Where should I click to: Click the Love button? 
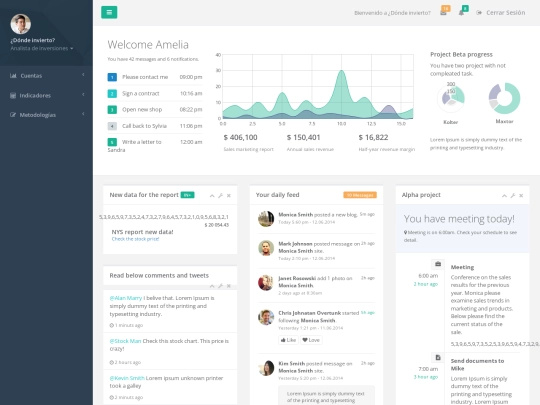pyautogui.click(x=311, y=340)
